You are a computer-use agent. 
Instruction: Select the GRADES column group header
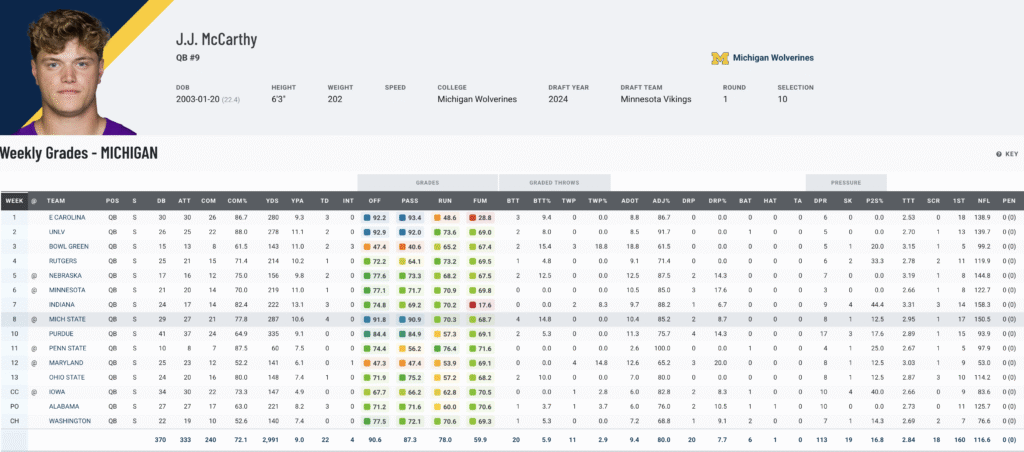click(x=428, y=183)
